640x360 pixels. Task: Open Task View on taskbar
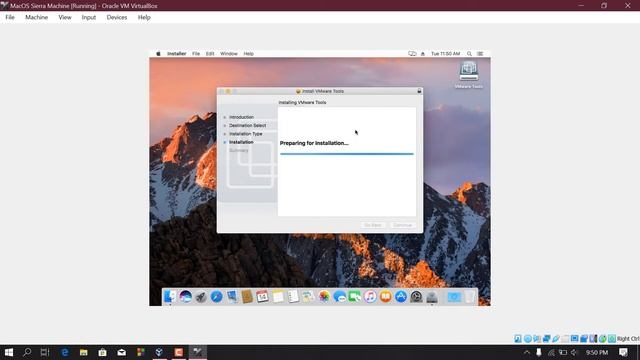point(45,352)
